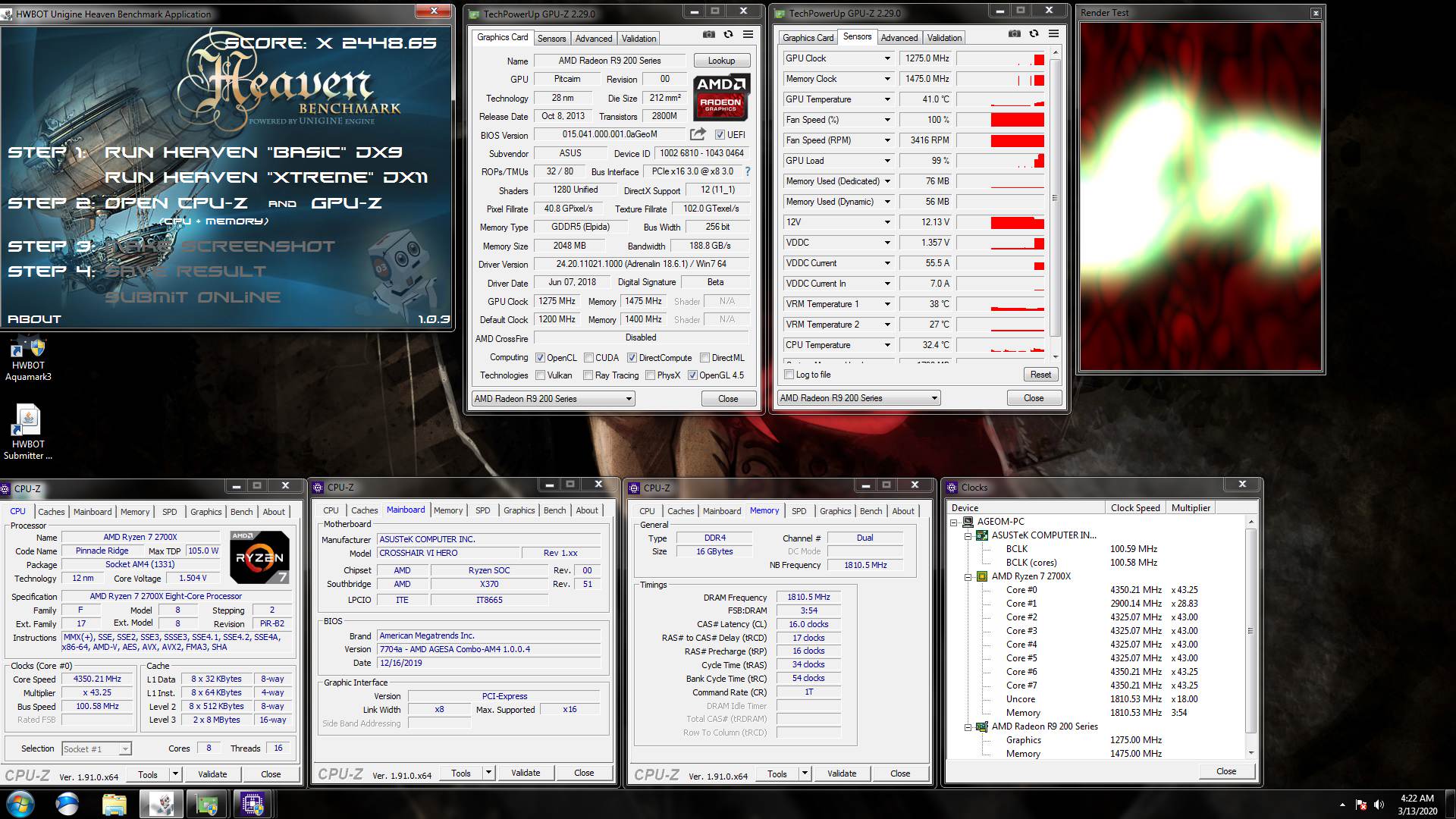The height and width of the screenshot is (819, 1456).
Task: Toggle the UEFI checkbox
Action: tap(720, 134)
